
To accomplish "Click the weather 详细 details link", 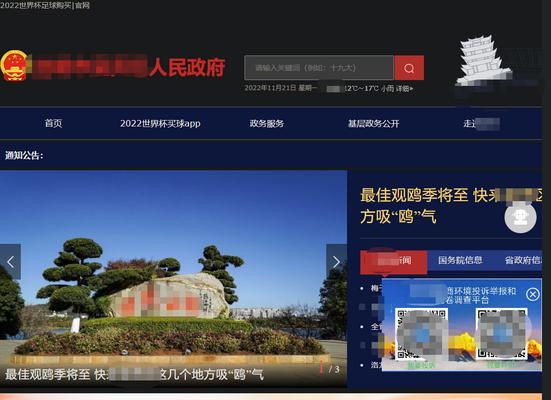I will pos(404,88).
